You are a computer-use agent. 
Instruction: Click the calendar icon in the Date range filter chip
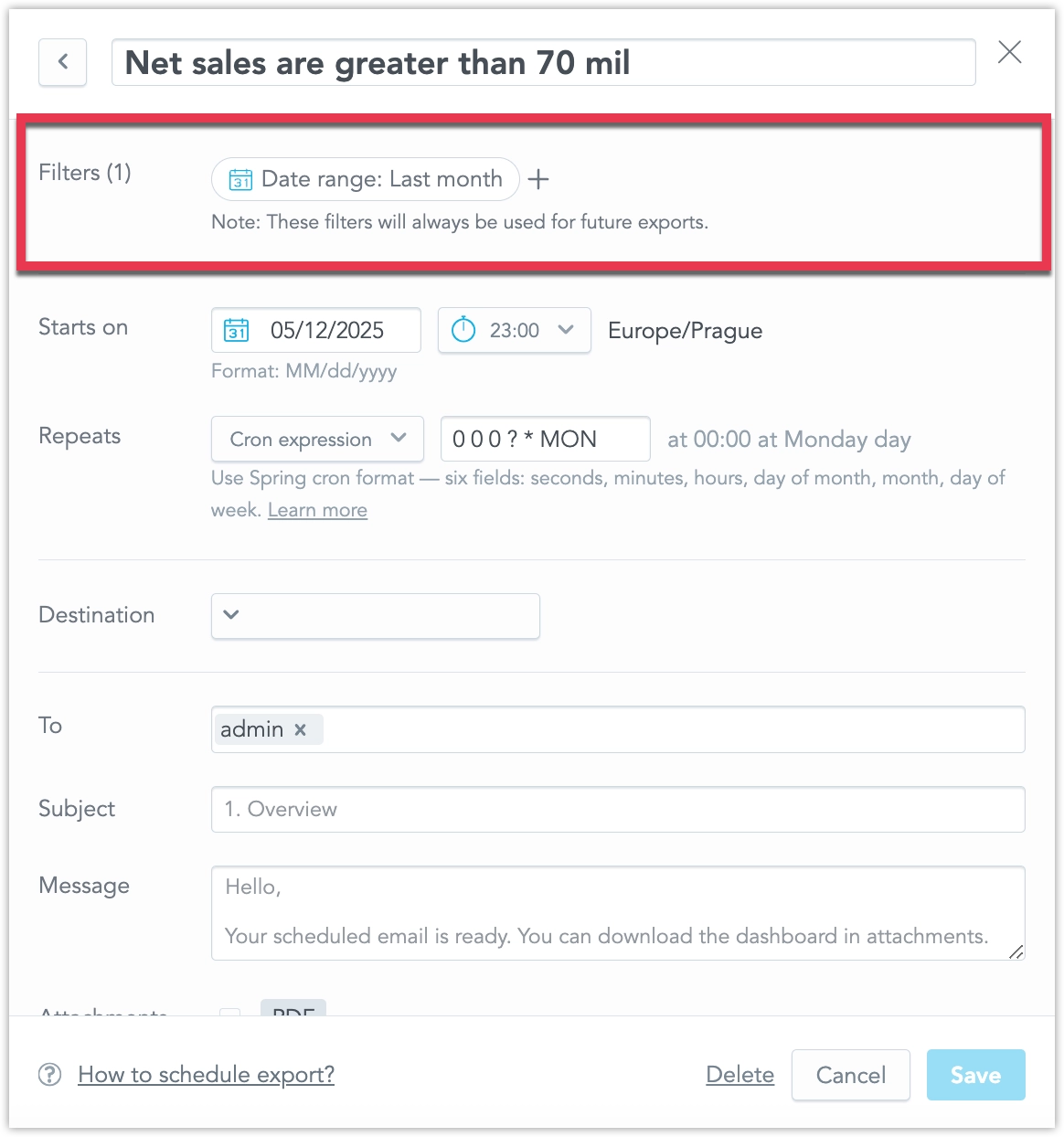(x=239, y=179)
